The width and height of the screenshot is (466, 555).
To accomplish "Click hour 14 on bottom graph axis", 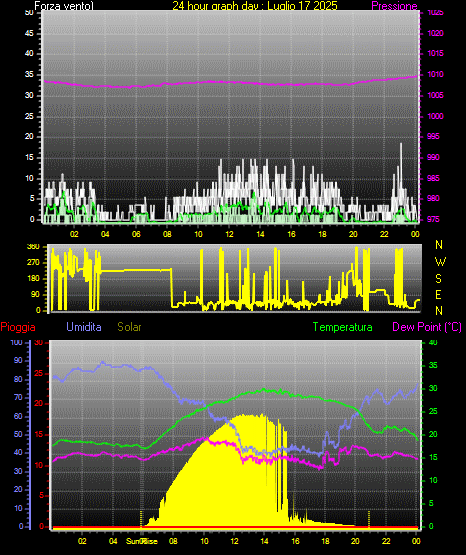I will click(264, 541).
